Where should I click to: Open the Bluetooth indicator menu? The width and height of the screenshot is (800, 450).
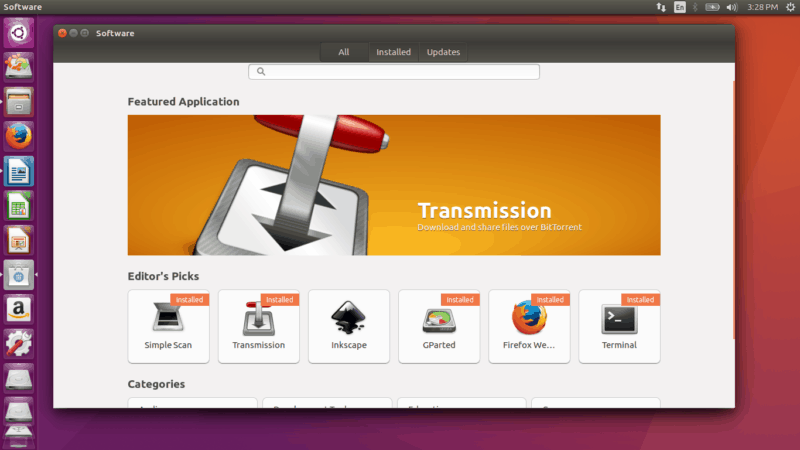tap(695, 7)
